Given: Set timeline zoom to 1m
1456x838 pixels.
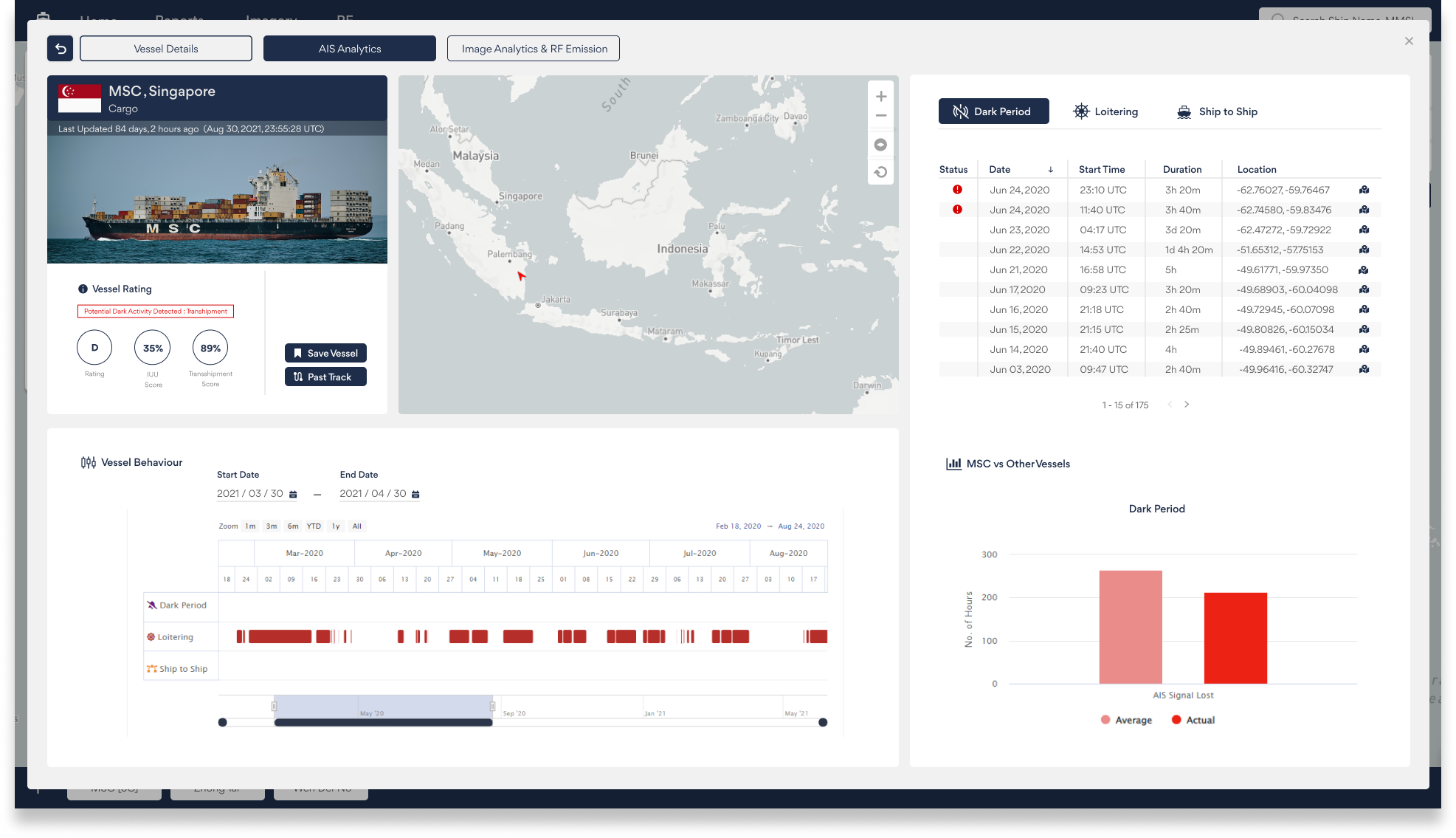Looking at the screenshot, I should [x=250, y=526].
